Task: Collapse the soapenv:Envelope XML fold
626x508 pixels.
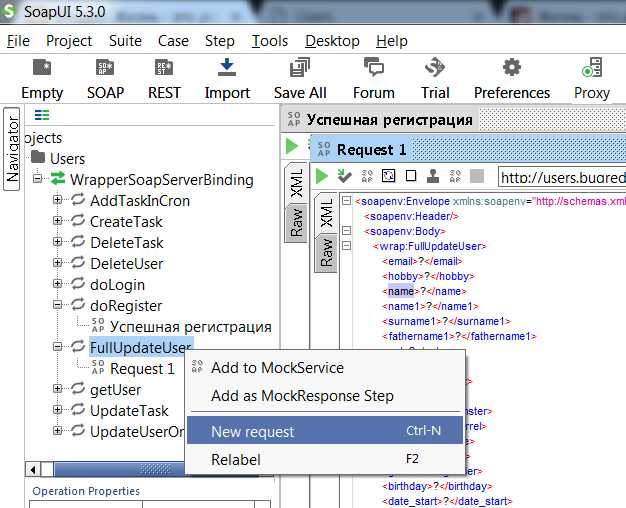Action: pyautogui.click(x=347, y=200)
